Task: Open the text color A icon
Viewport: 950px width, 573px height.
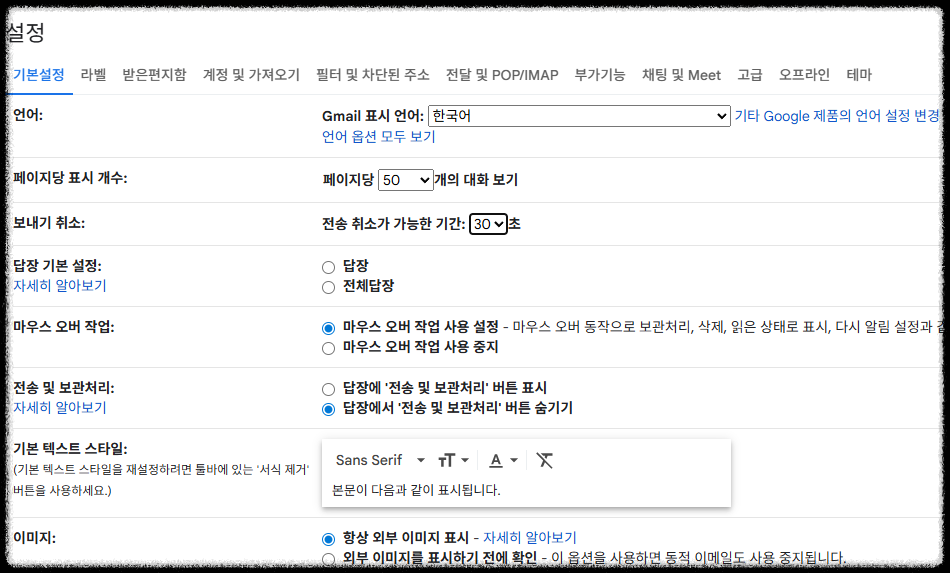Action: pos(503,460)
